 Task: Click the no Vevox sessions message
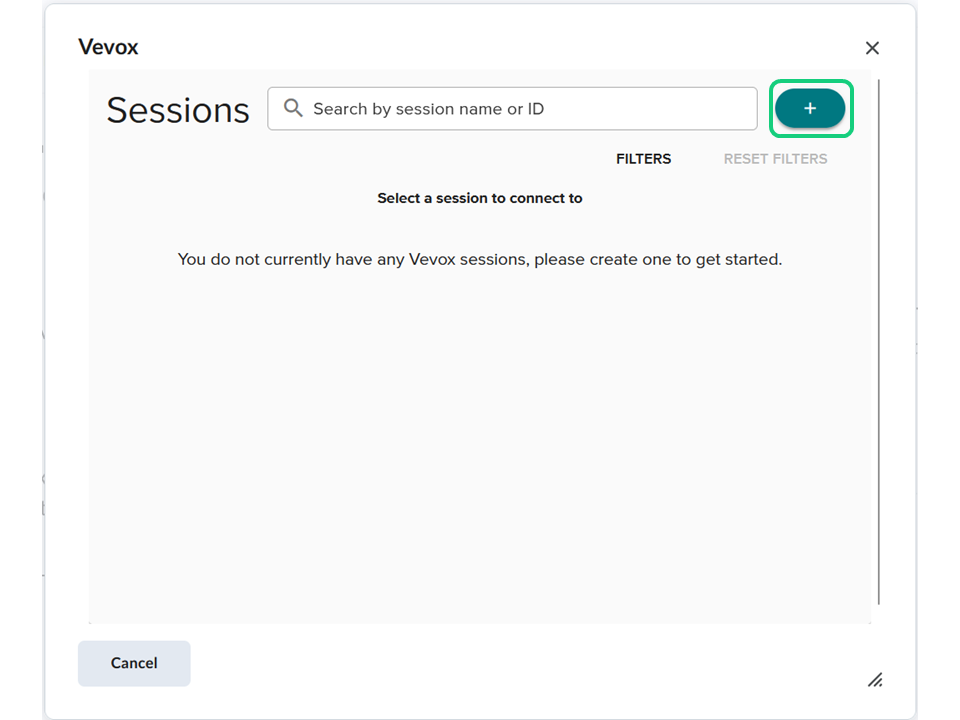click(480, 259)
